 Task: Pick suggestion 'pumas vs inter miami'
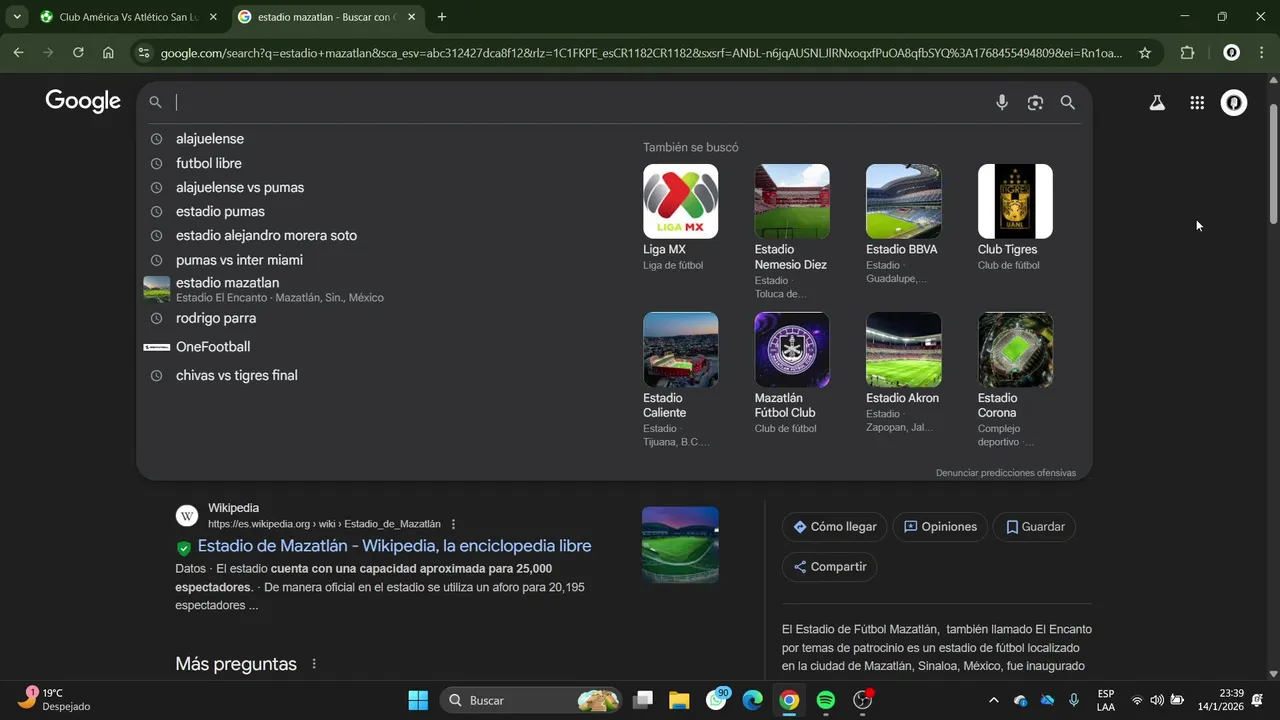pyautogui.click(x=239, y=260)
